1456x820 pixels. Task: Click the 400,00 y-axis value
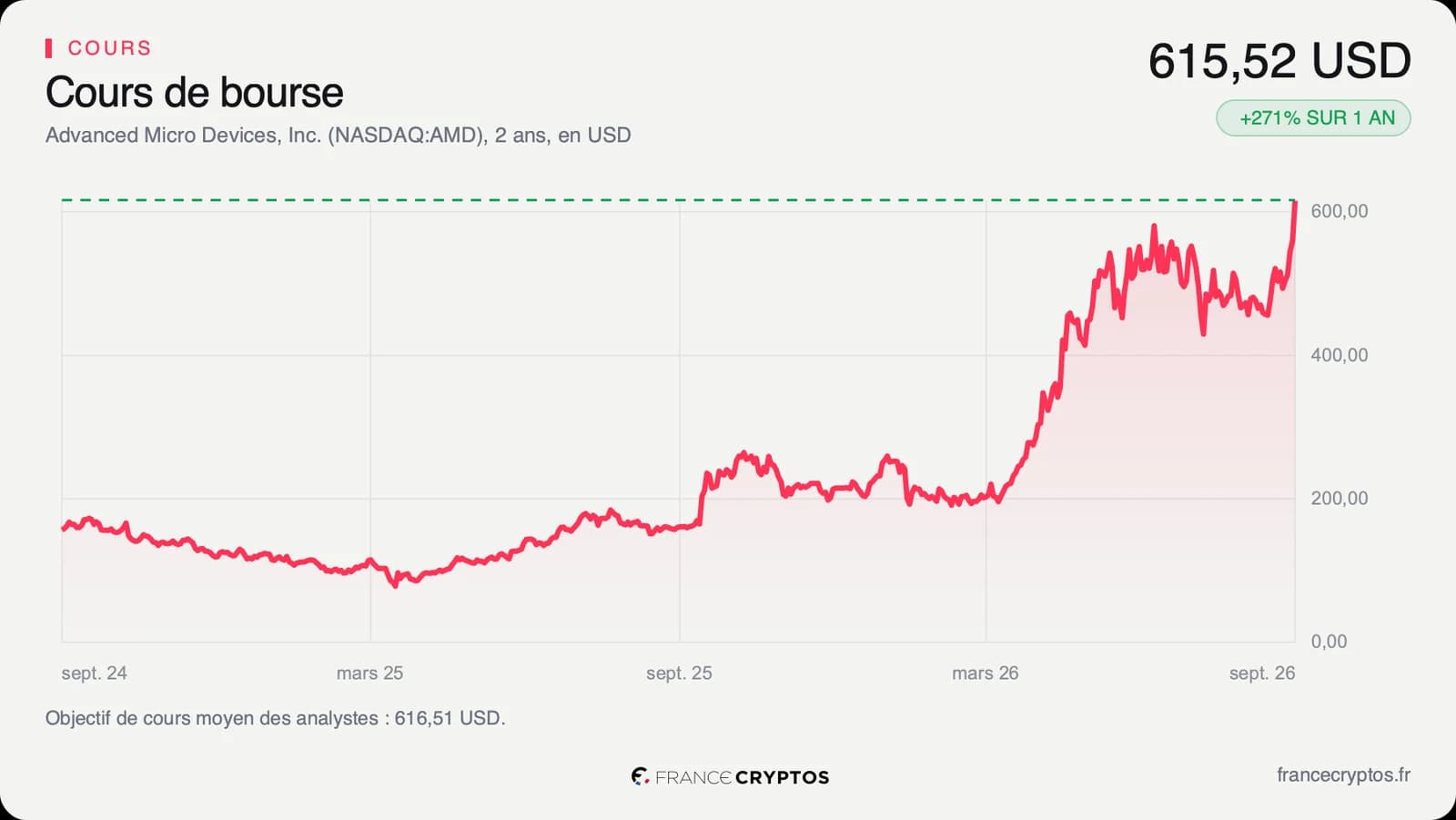(1339, 355)
